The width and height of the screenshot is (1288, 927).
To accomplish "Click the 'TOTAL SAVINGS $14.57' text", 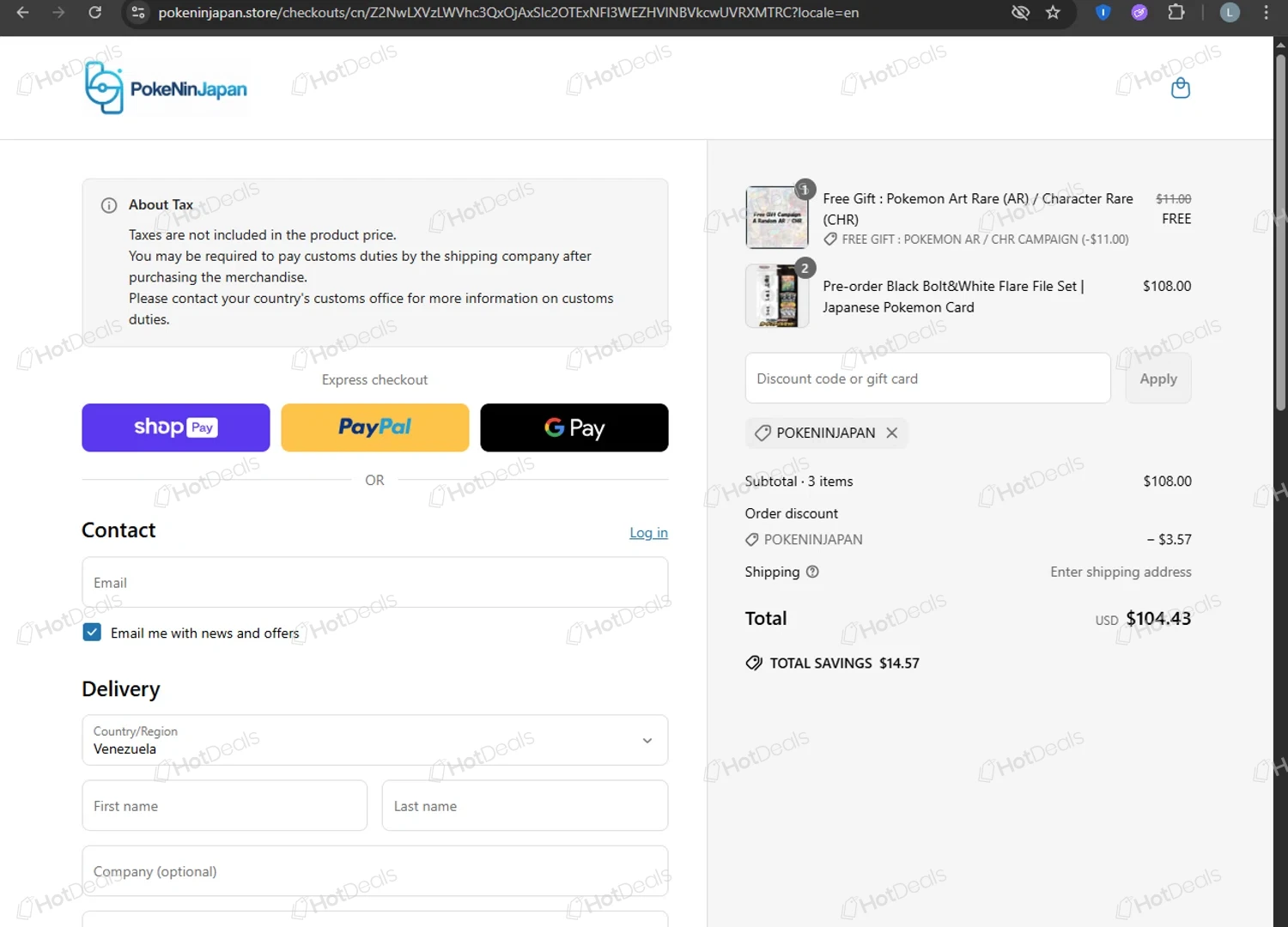I will point(844,663).
